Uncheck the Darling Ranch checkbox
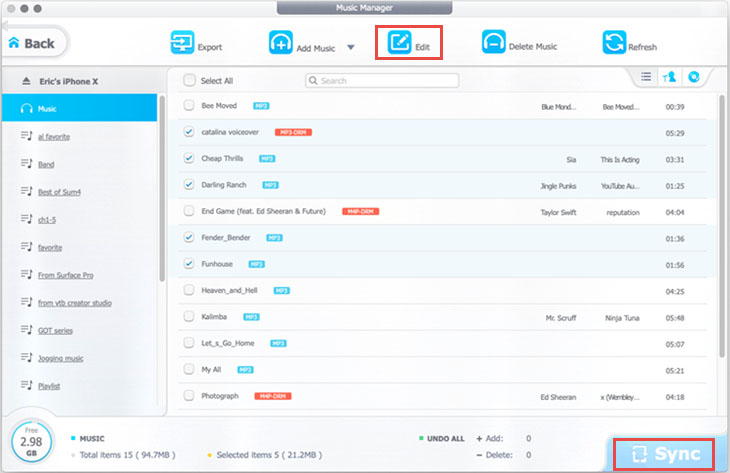Viewport: 730px width, 473px height. pos(189,185)
